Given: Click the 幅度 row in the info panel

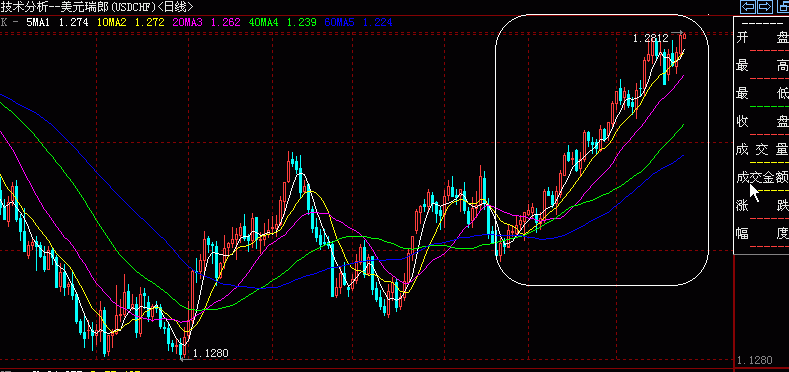Looking at the screenshot, I should 762,234.
